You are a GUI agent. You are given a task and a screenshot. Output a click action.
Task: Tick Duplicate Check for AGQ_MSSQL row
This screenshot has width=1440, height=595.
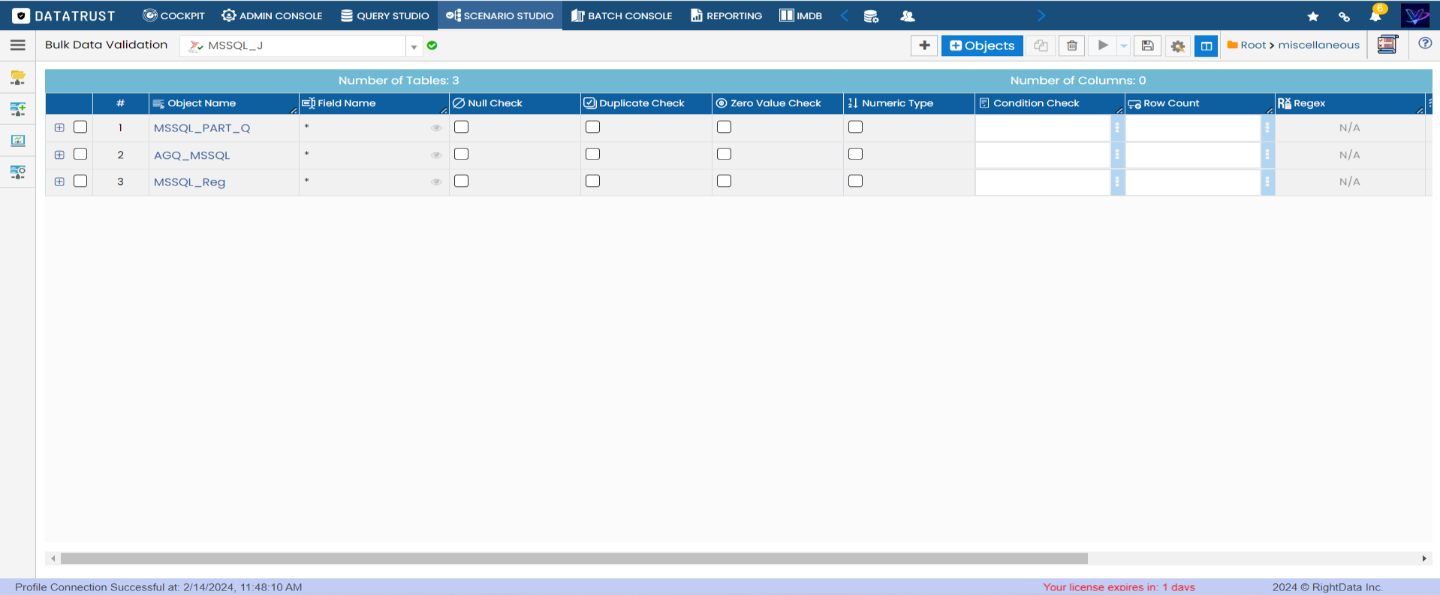[x=592, y=155]
